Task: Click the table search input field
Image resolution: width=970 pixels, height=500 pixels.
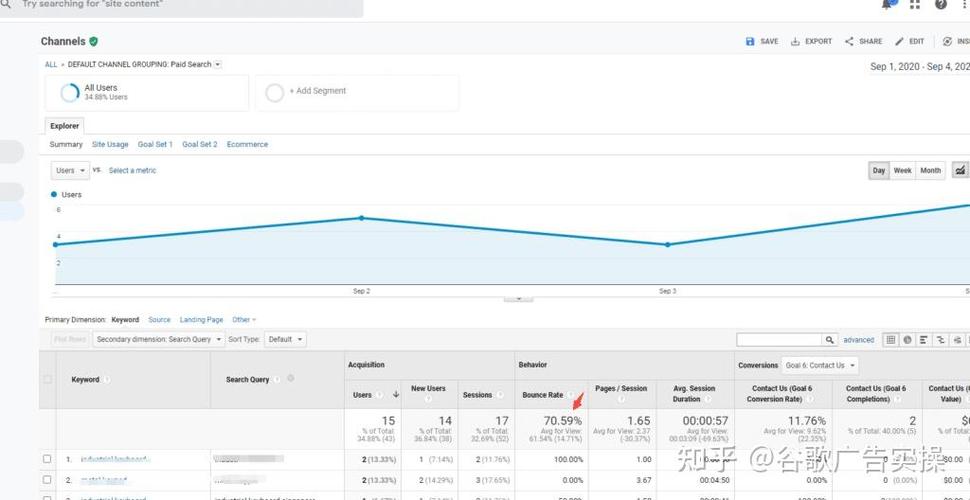Action: tap(780, 340)
